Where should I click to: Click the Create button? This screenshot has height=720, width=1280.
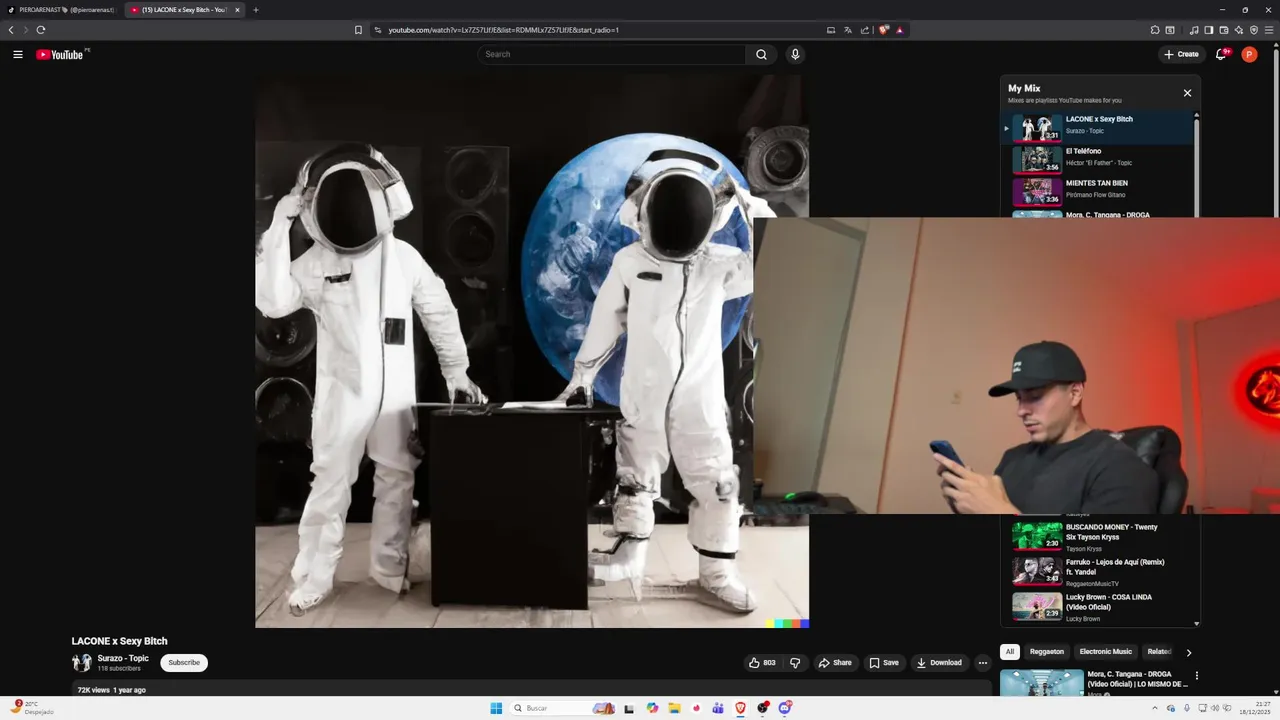coord(1181,54)
